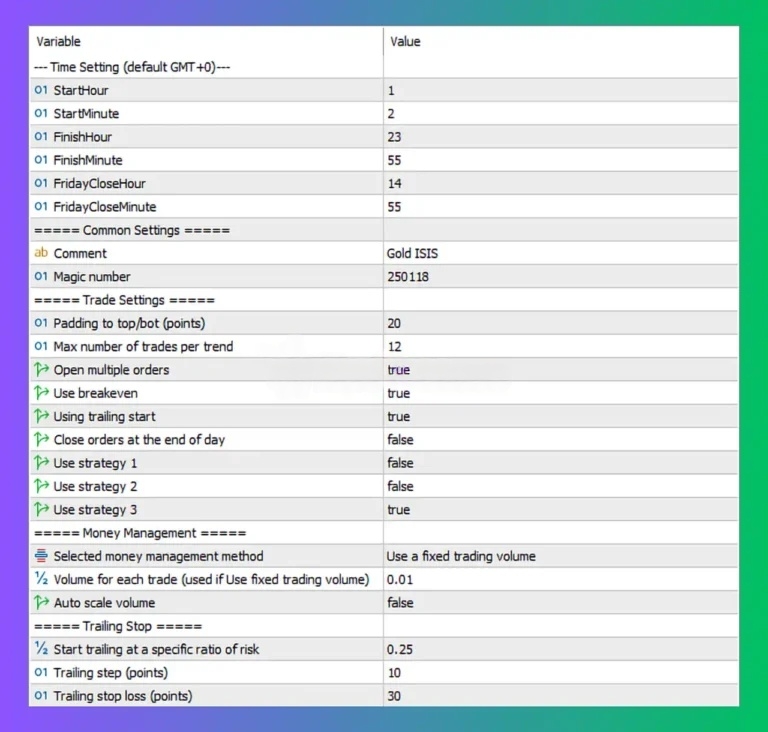Toggle the Use strategy 3 true value
Image resolution: width=768 pixels, height=732 pixels.
click(398, 510)
